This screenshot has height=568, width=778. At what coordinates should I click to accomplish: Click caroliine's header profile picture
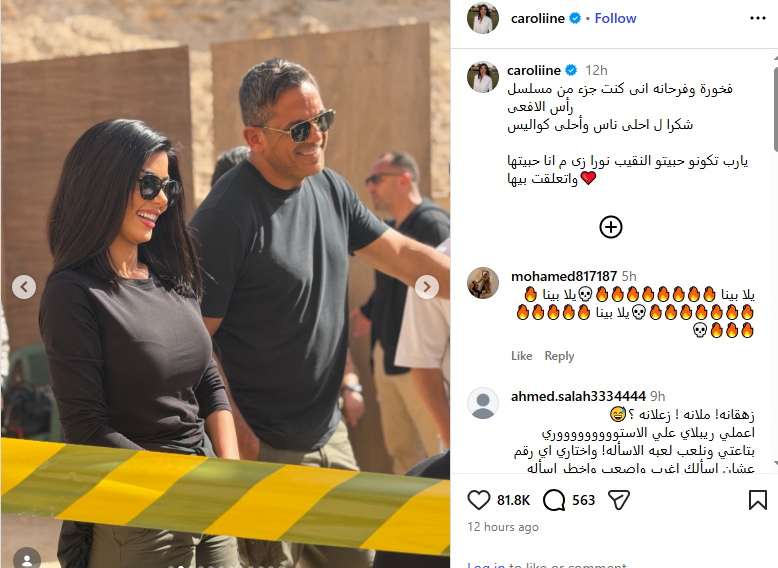pyautogui.click(x=483, y=18)
